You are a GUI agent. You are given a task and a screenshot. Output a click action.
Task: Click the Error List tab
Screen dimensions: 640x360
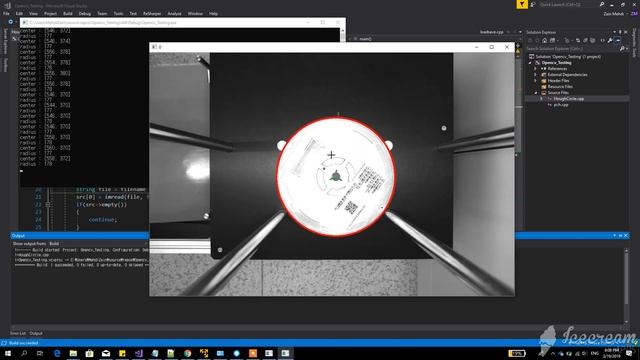pyautogui.click(x=18, y=333)
